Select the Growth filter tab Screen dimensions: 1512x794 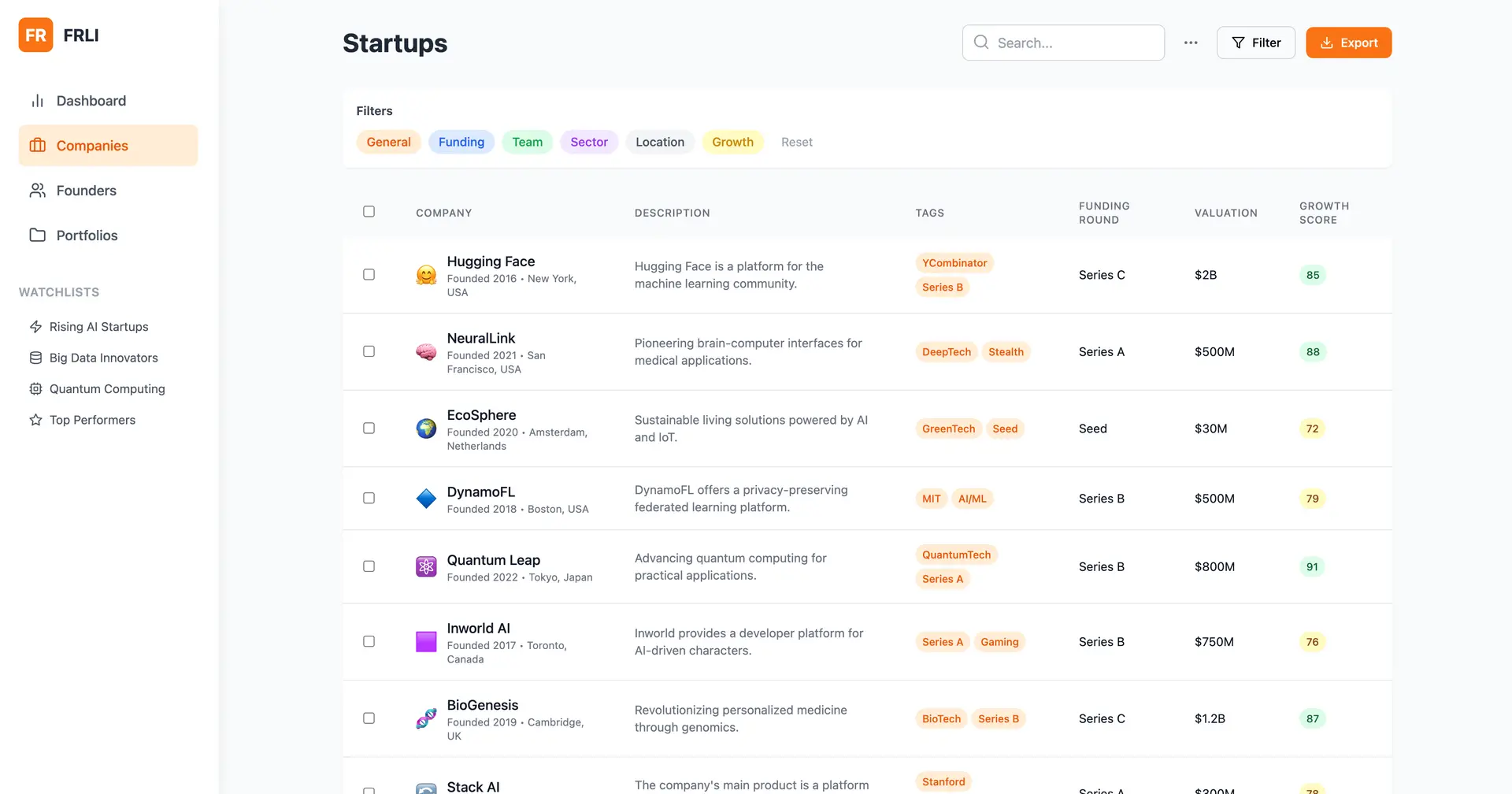732,142
